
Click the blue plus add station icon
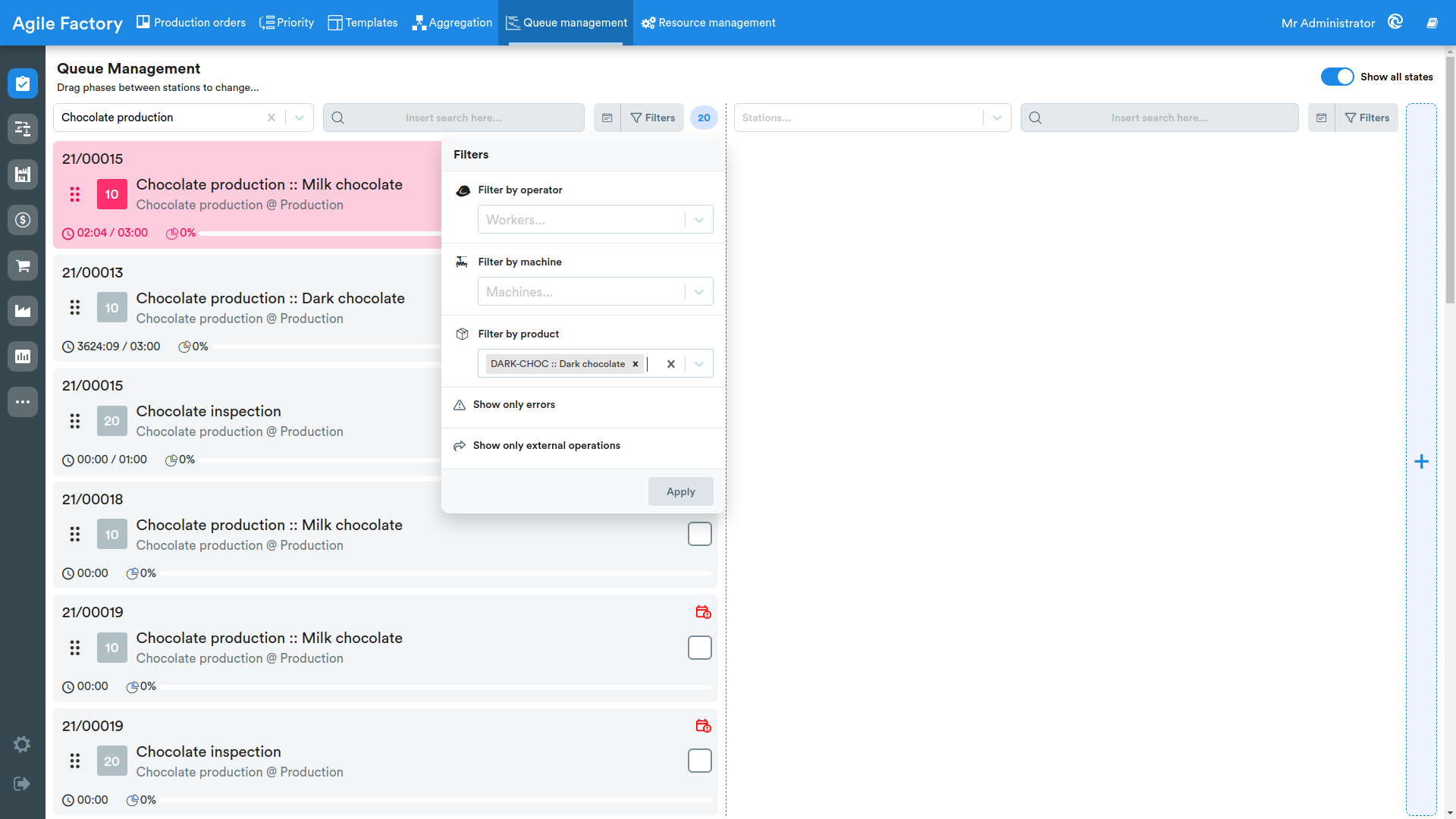[x=1421, y=461]
